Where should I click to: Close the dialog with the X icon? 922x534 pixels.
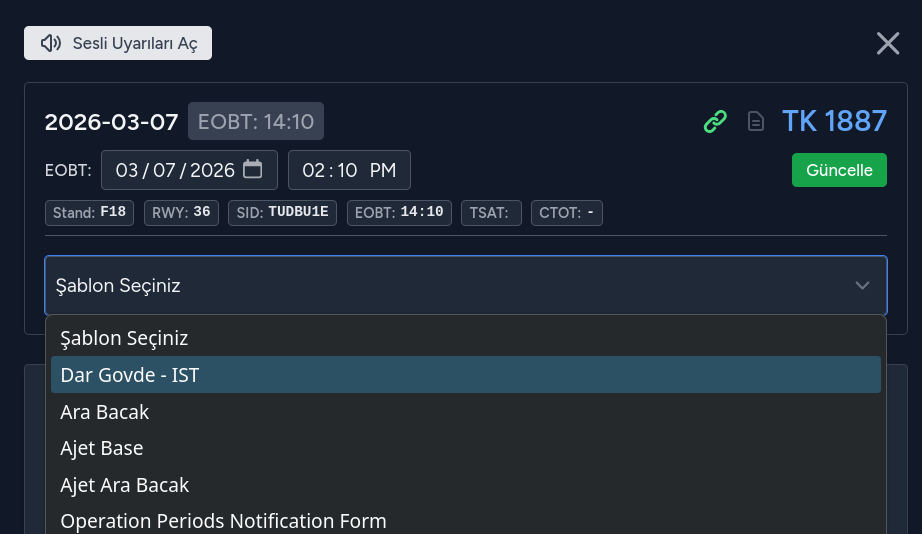tap(888, 43)
